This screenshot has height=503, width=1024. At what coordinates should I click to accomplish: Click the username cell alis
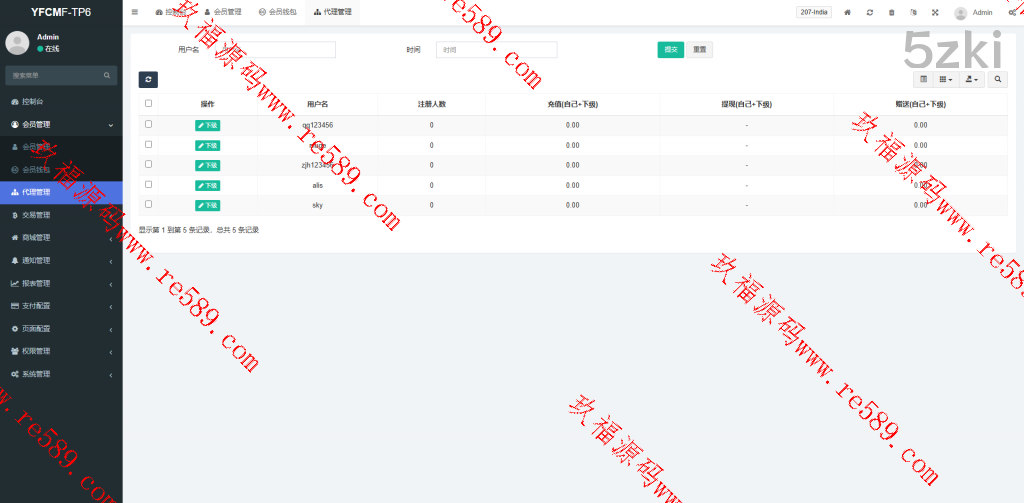(x=317, y=186)
